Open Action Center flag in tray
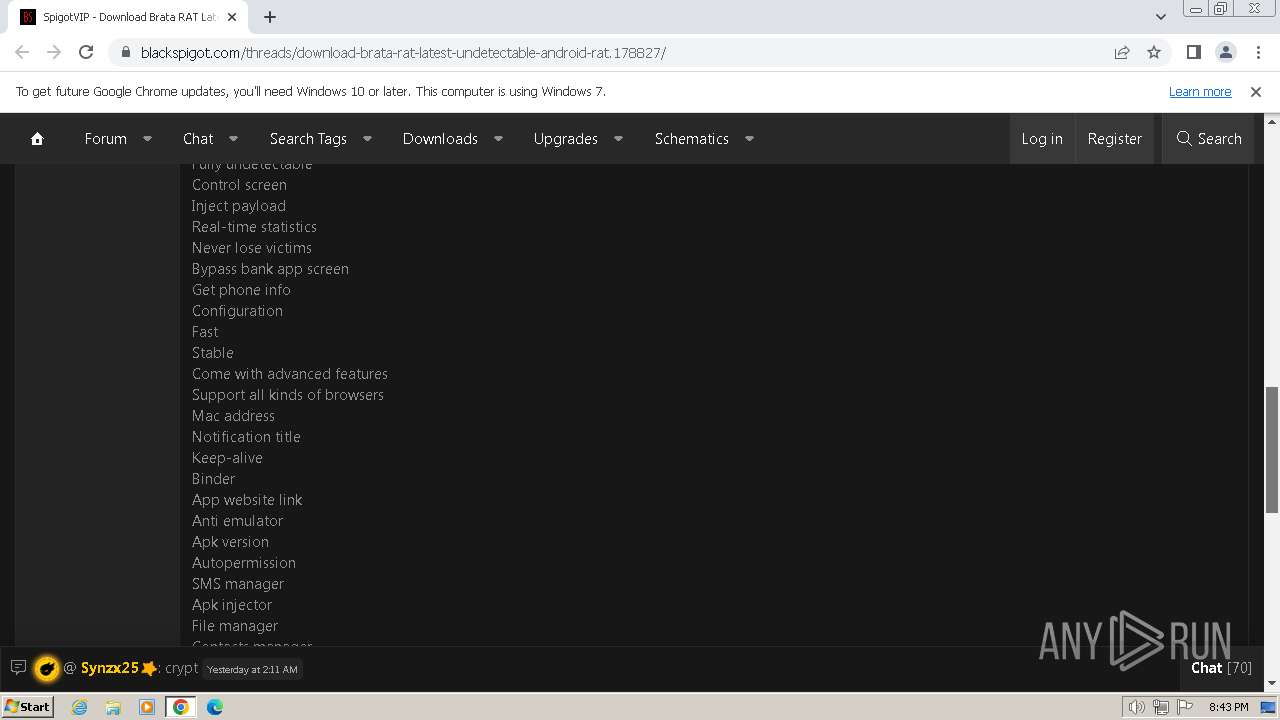 pos(1184,707)
